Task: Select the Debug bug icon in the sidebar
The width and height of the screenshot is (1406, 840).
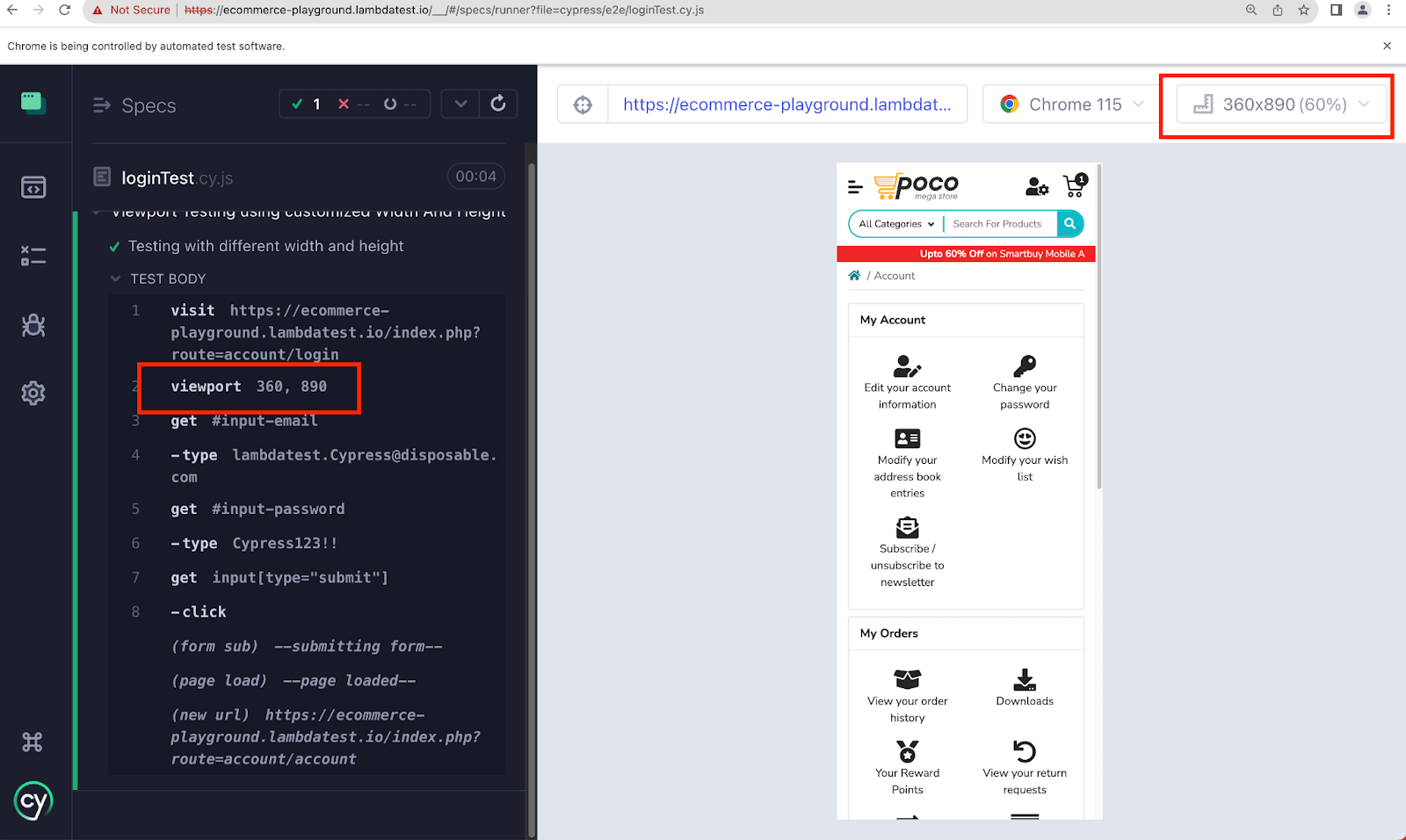Action: 33,325
